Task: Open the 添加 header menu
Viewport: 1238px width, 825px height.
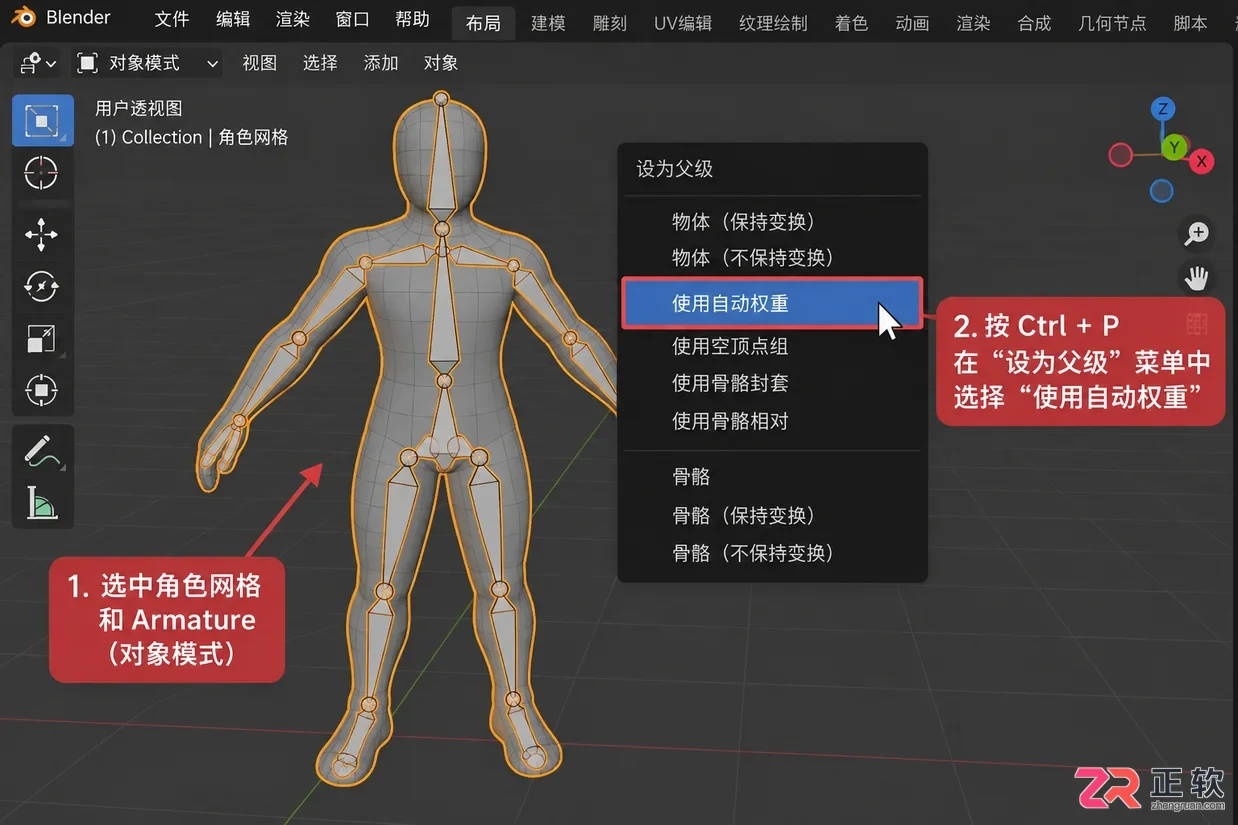Action: (x=381, y=63)
